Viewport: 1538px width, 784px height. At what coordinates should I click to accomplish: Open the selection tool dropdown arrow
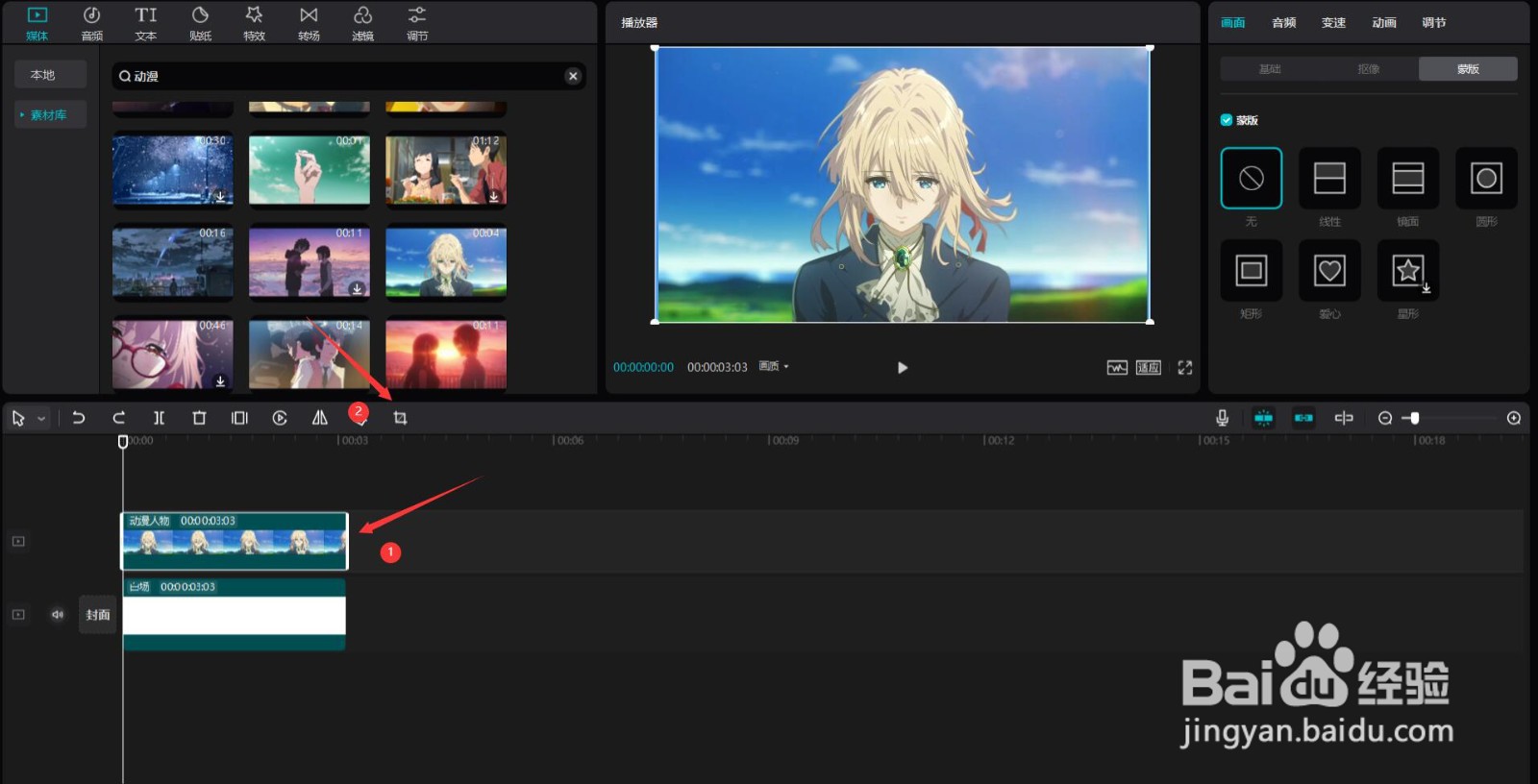[41, 419]
